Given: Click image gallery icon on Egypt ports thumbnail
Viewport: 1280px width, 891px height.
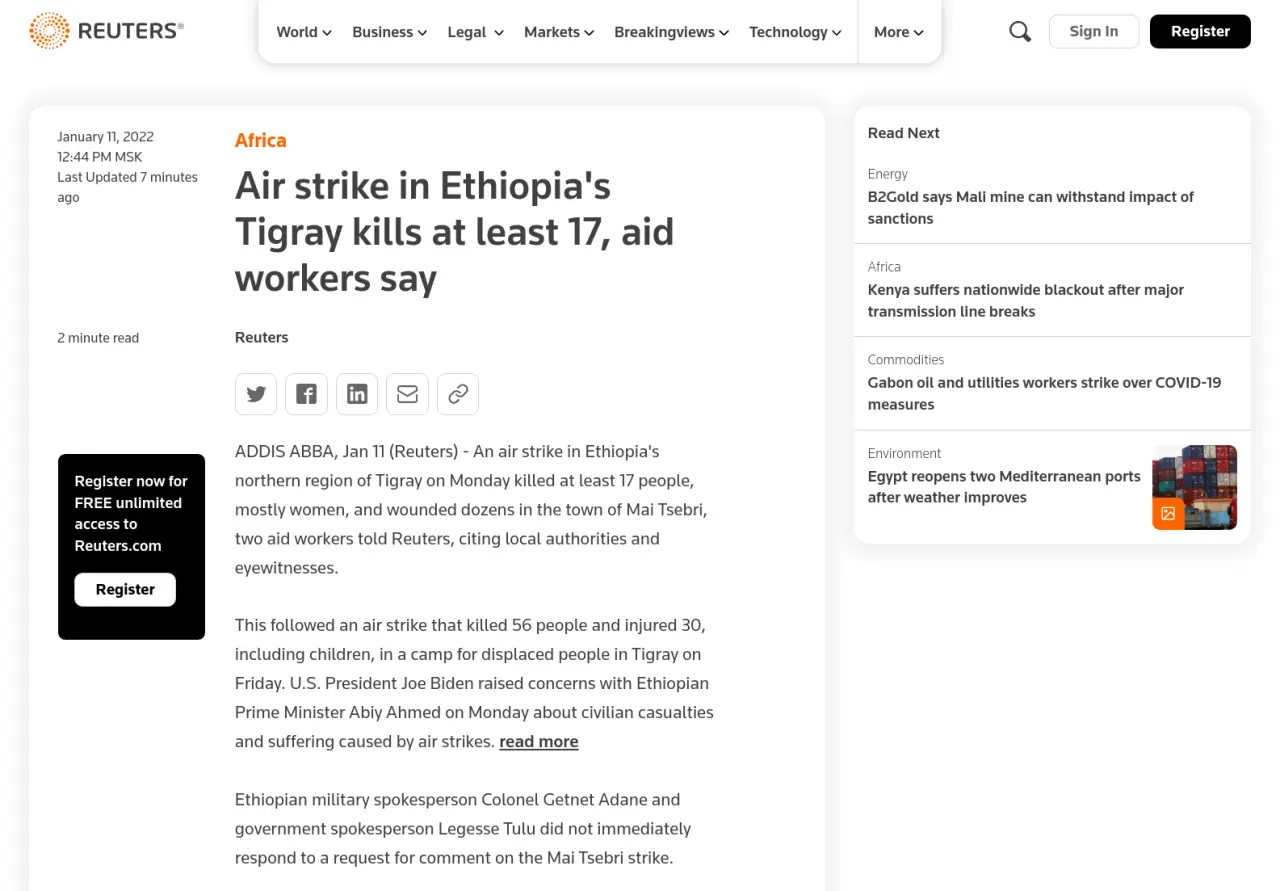Looking at the screenshot, I should point(1168,513).
